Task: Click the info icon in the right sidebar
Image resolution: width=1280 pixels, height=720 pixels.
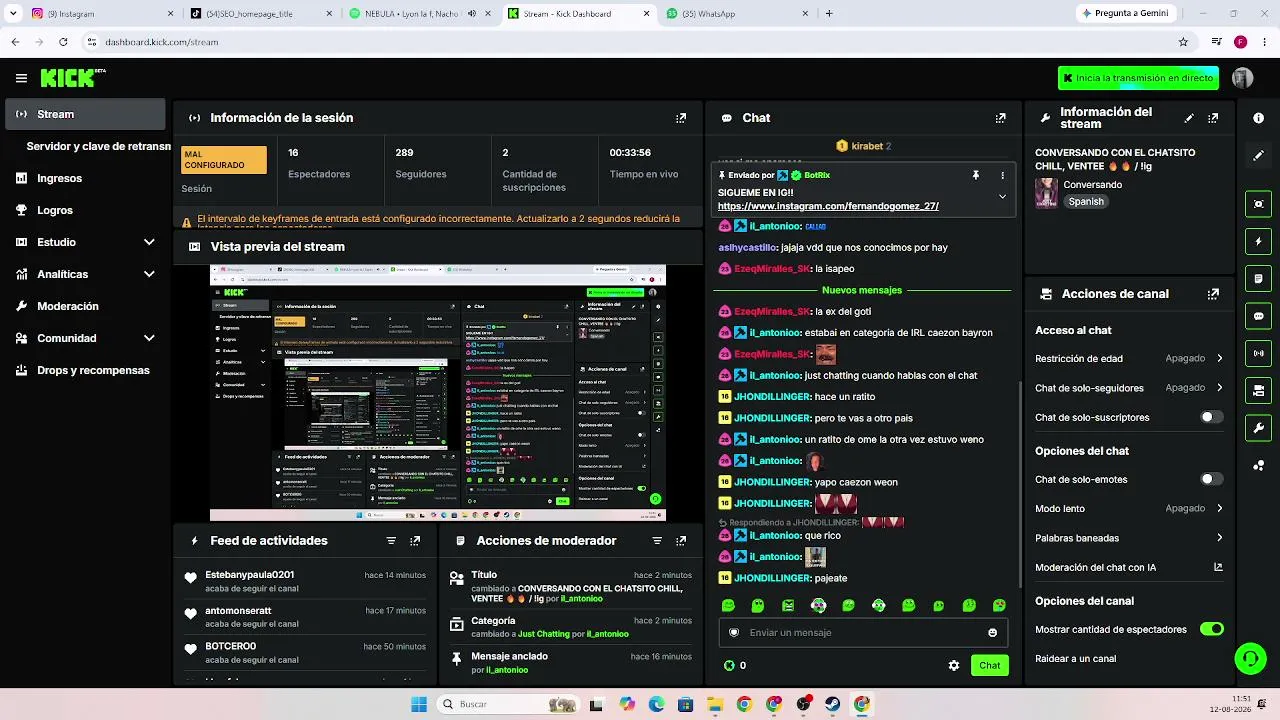Action: [x=1258, y=118]
